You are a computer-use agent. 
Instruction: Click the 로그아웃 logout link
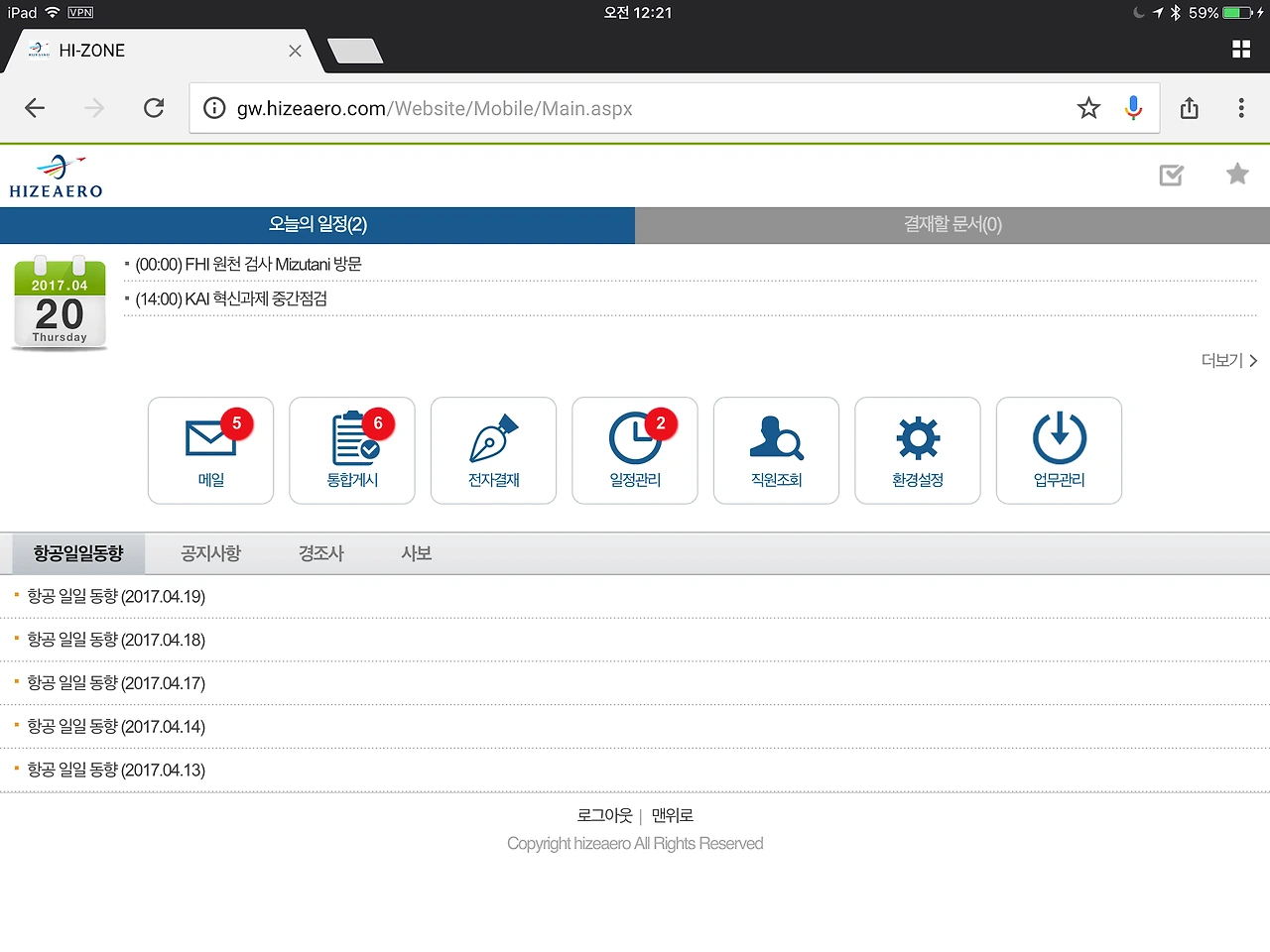click(x=604, y=816)
